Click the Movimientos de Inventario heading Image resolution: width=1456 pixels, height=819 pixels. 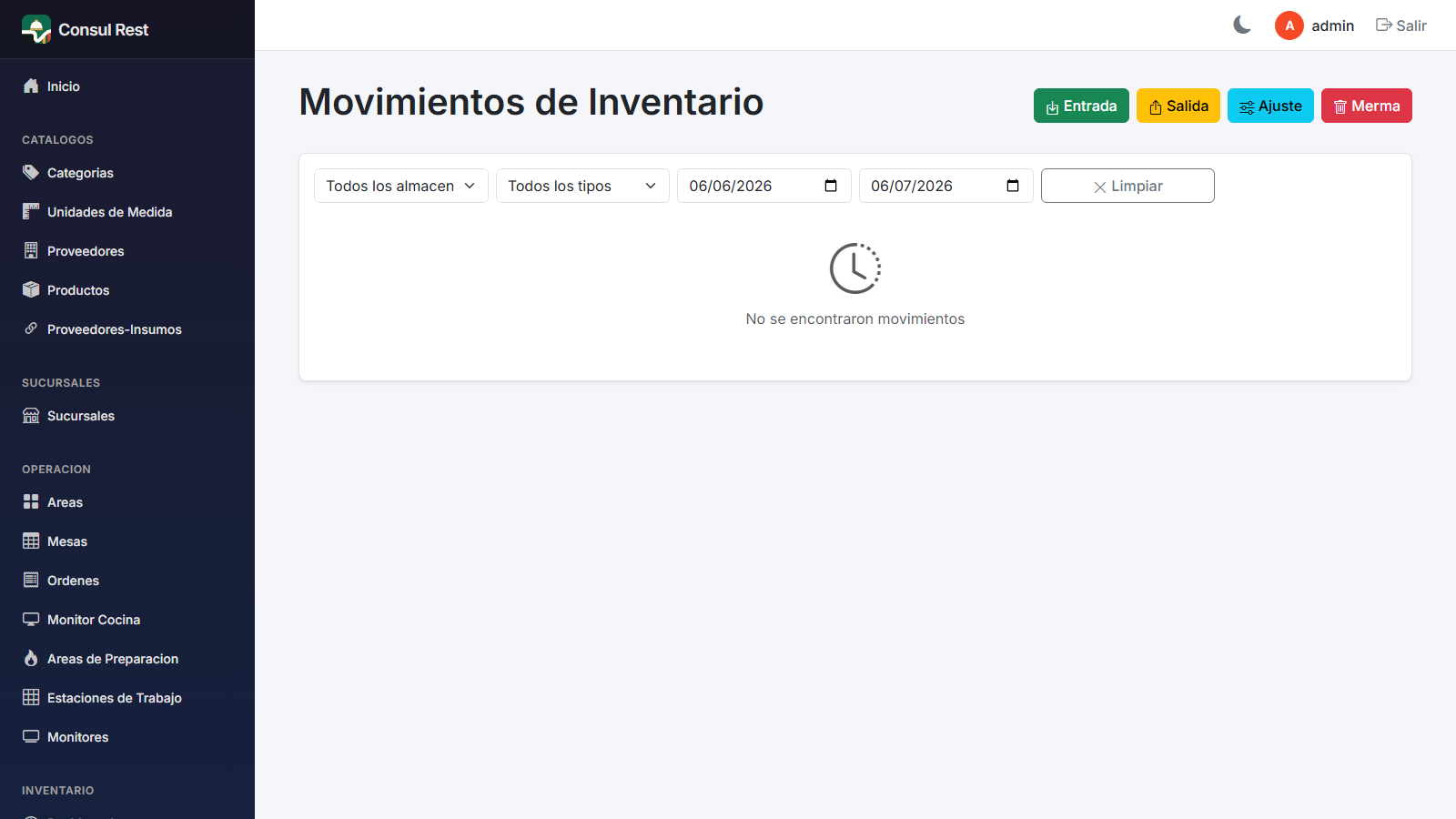(531, 102)
